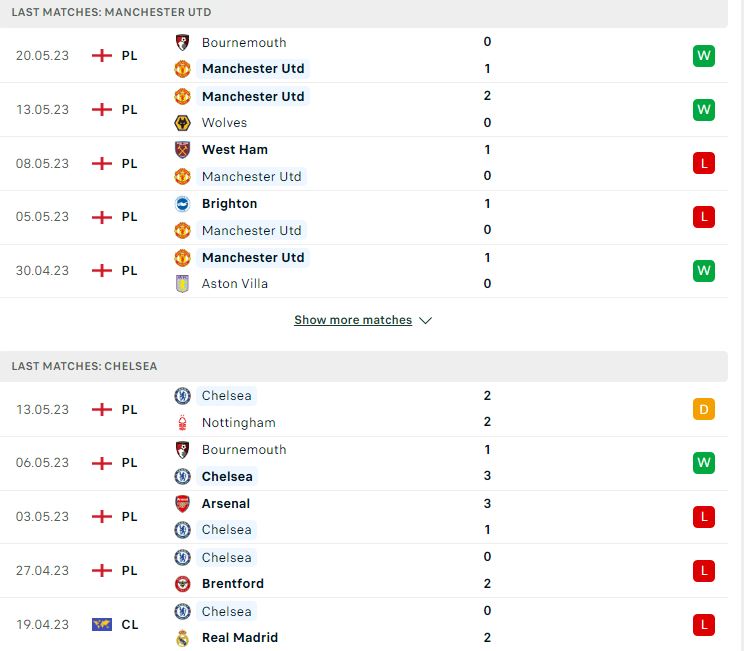744x651 pixels.
Task: Click the Arsenal club crest icon
Action: [182, 504]
